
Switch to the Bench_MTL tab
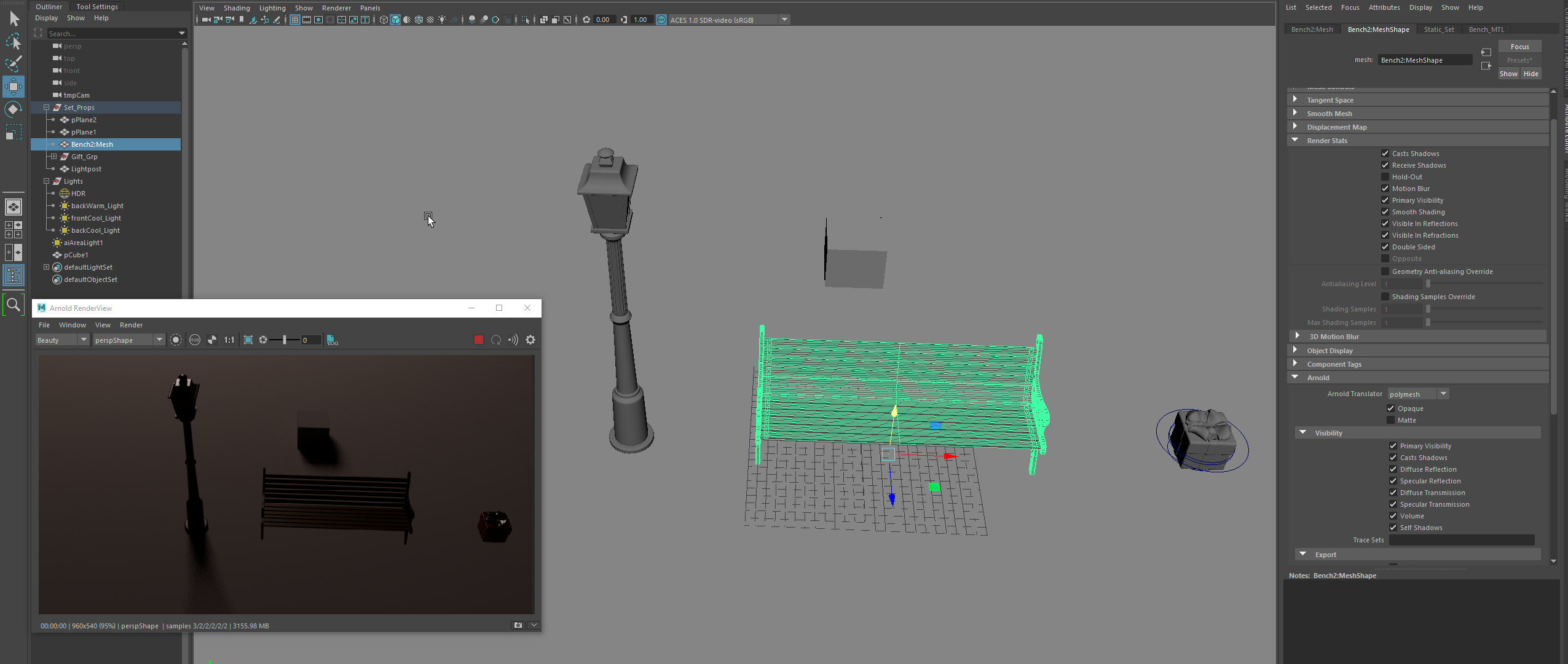pyautogui.click(x=1486, y=29)
